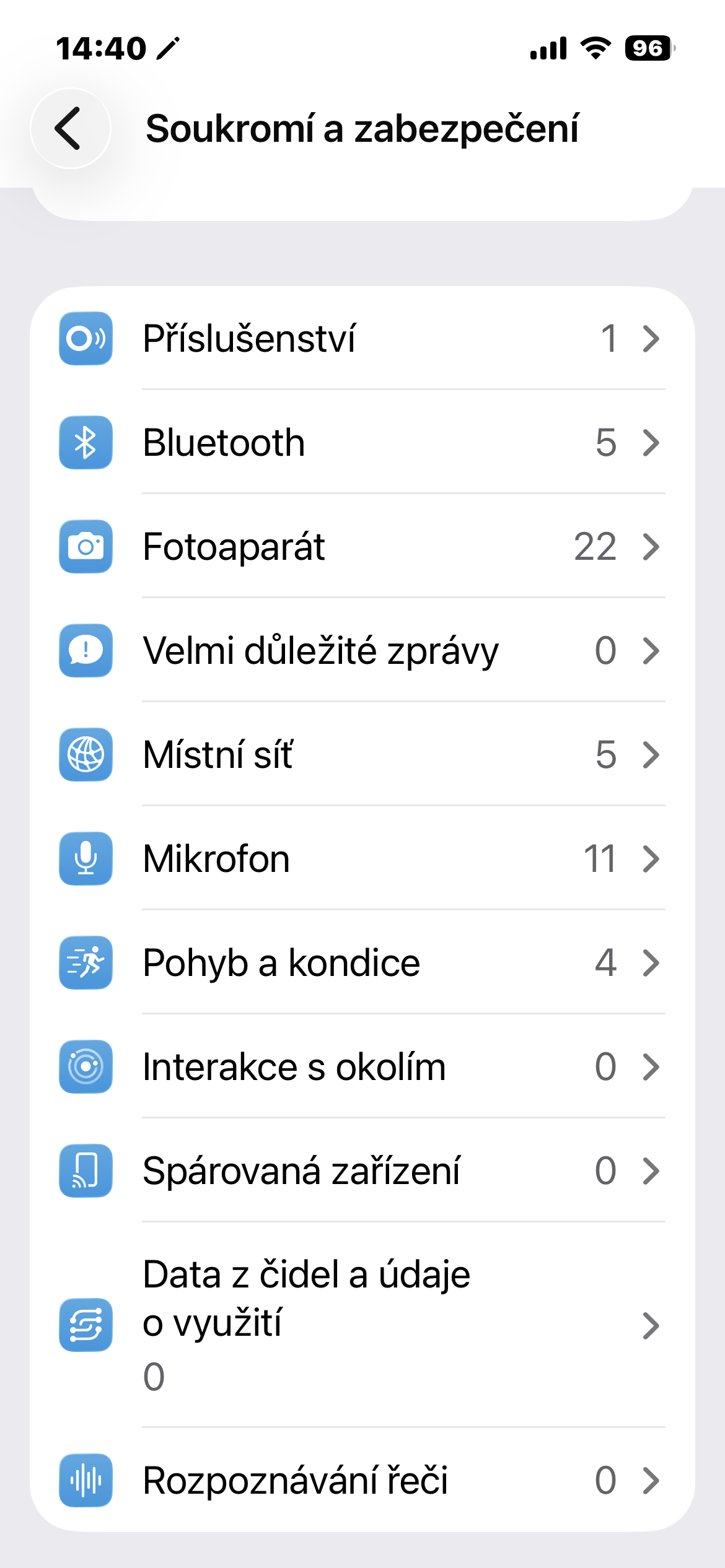Tap the Mikrofon microphone icon
The height and width of the screenshot is (1568, 725).
pos(86,859)
